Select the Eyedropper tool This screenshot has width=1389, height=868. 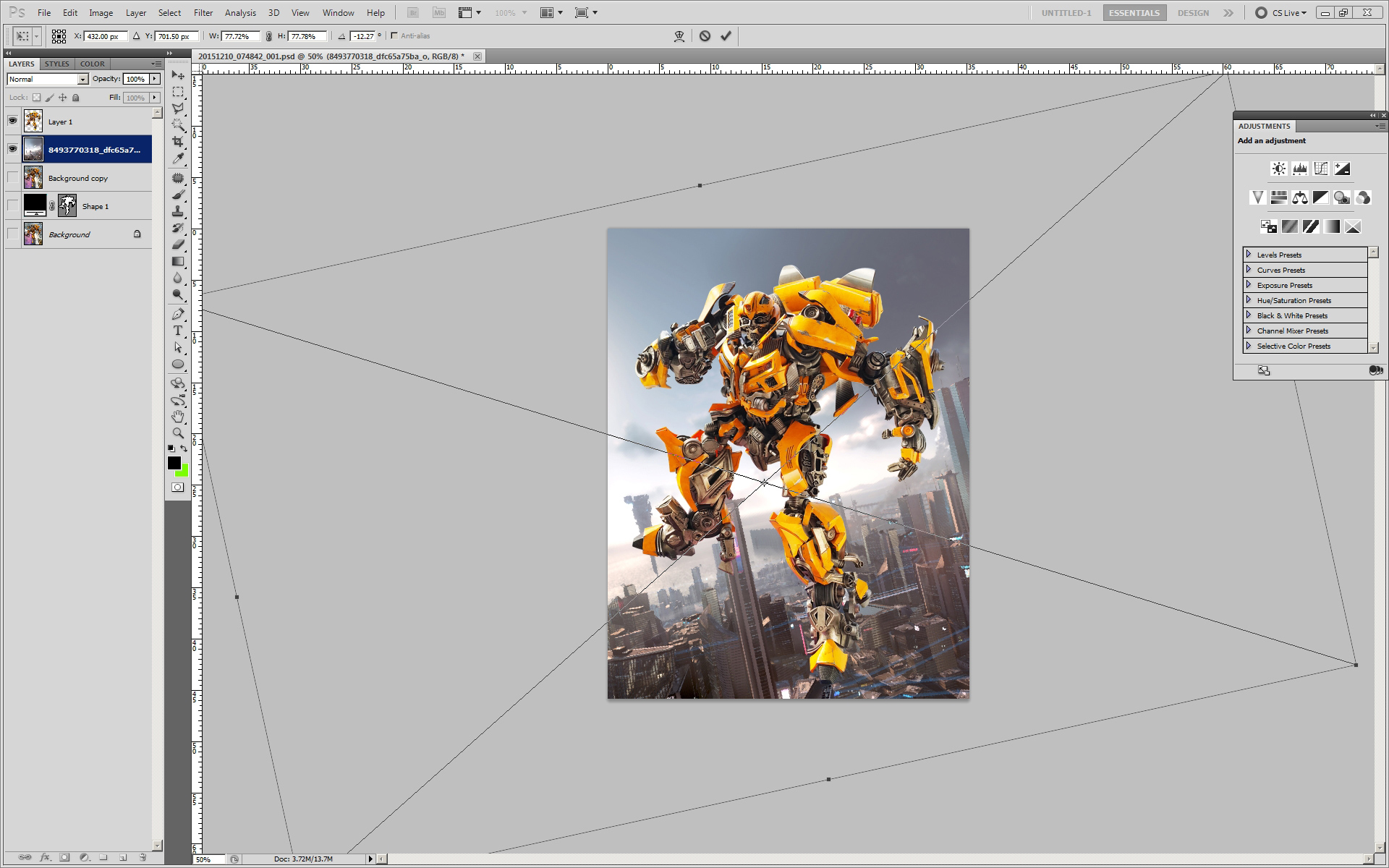(178, 158)
